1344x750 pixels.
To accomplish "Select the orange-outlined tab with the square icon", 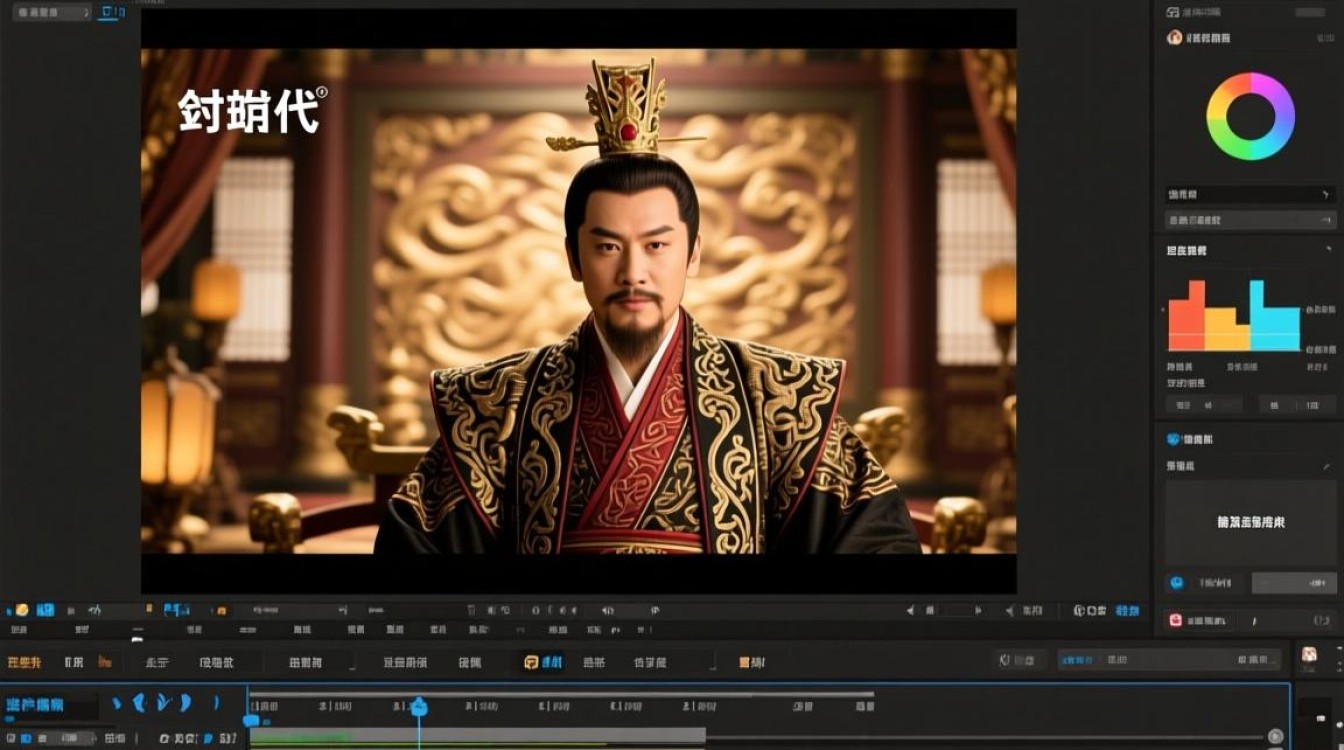I will pos(544,661).
